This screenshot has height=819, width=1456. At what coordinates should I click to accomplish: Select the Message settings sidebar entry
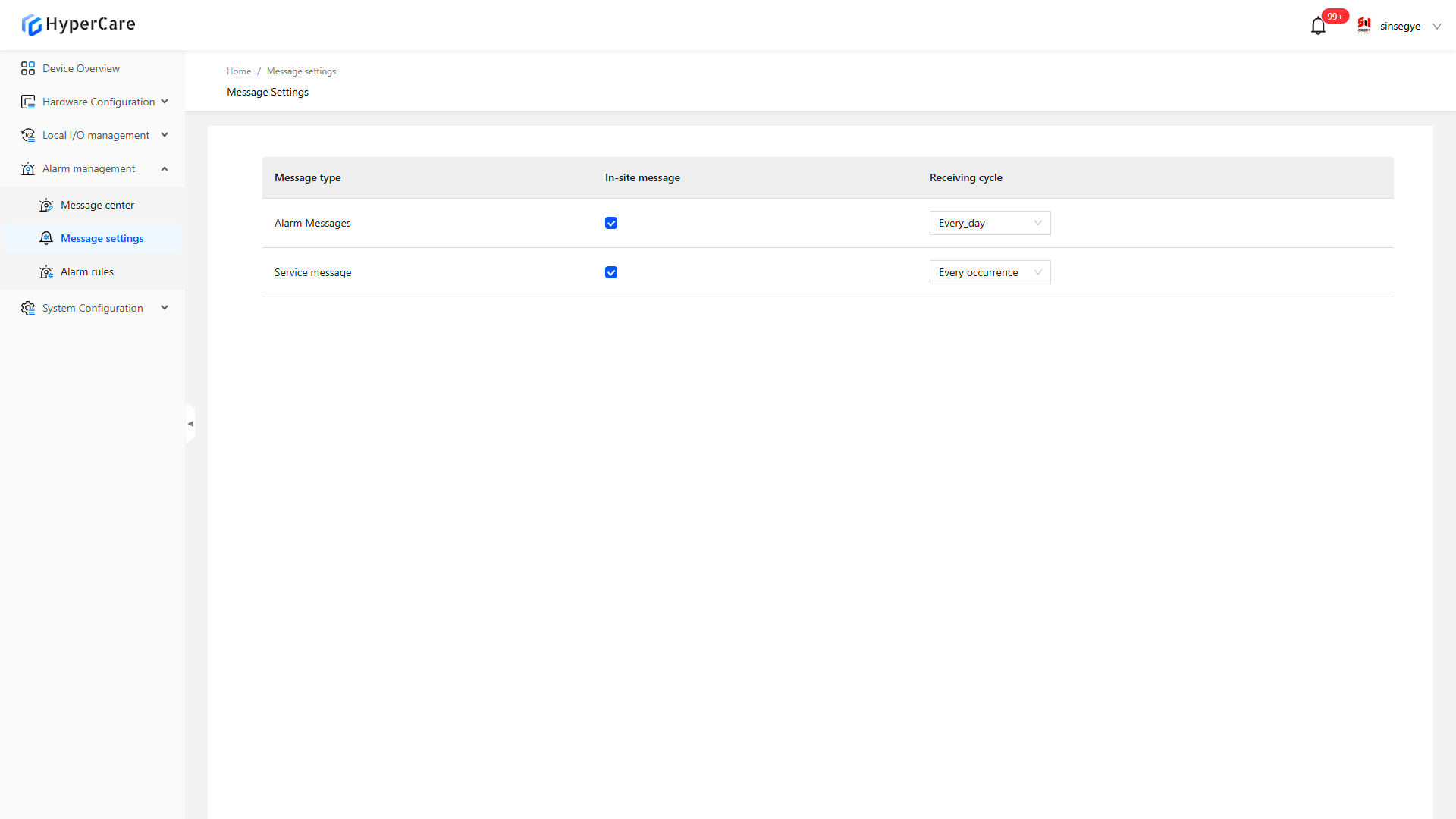102,238
